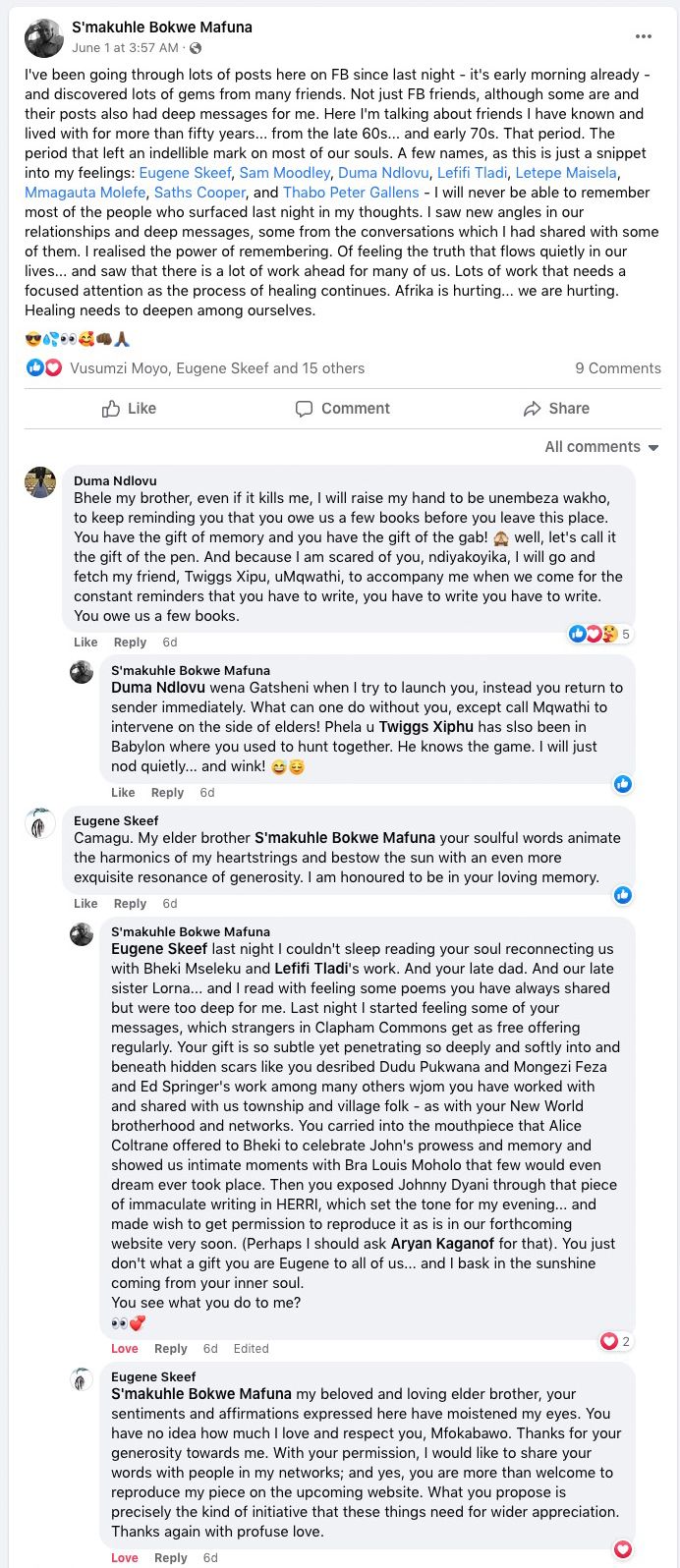
Task: Click the June 1 at 3:57 AM timestamp
Action: pos(125,48)
